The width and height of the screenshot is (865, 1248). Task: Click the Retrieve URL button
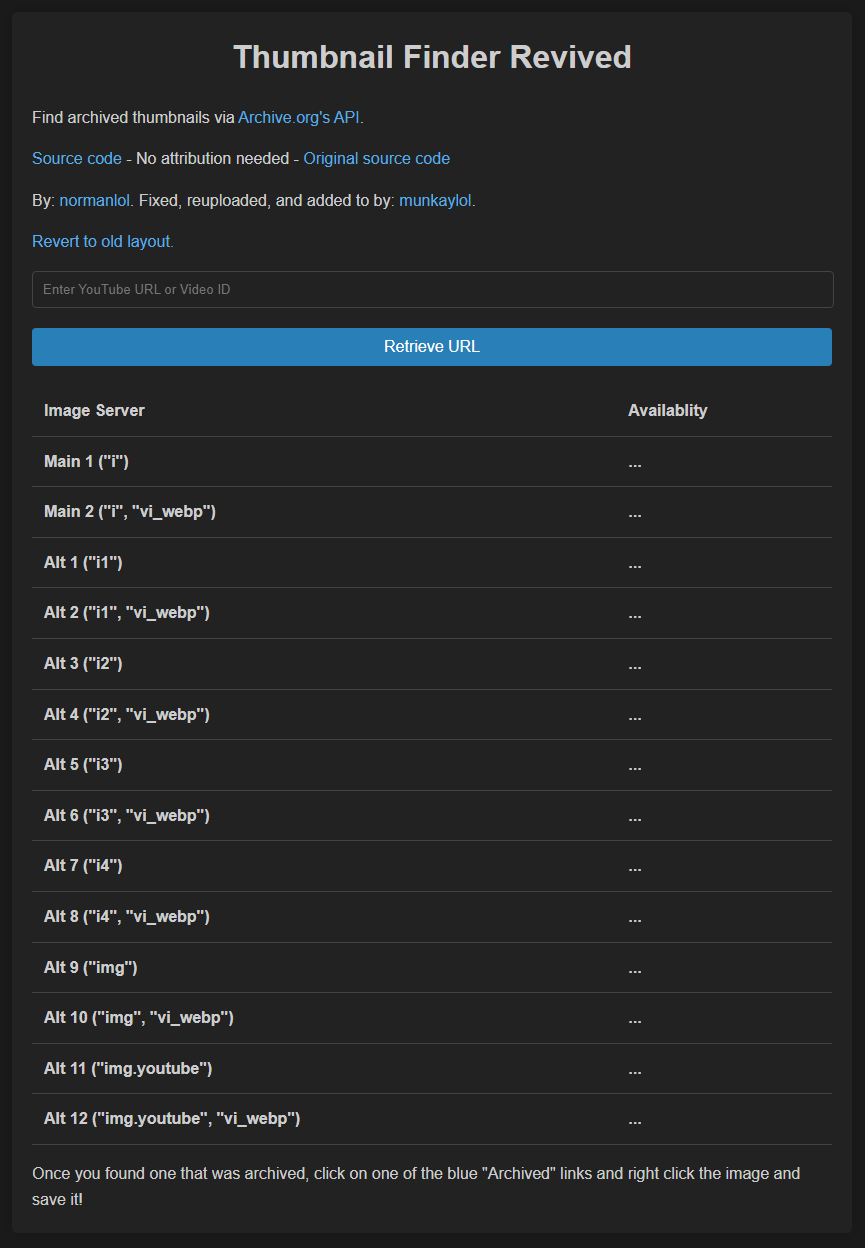[431, 346]
